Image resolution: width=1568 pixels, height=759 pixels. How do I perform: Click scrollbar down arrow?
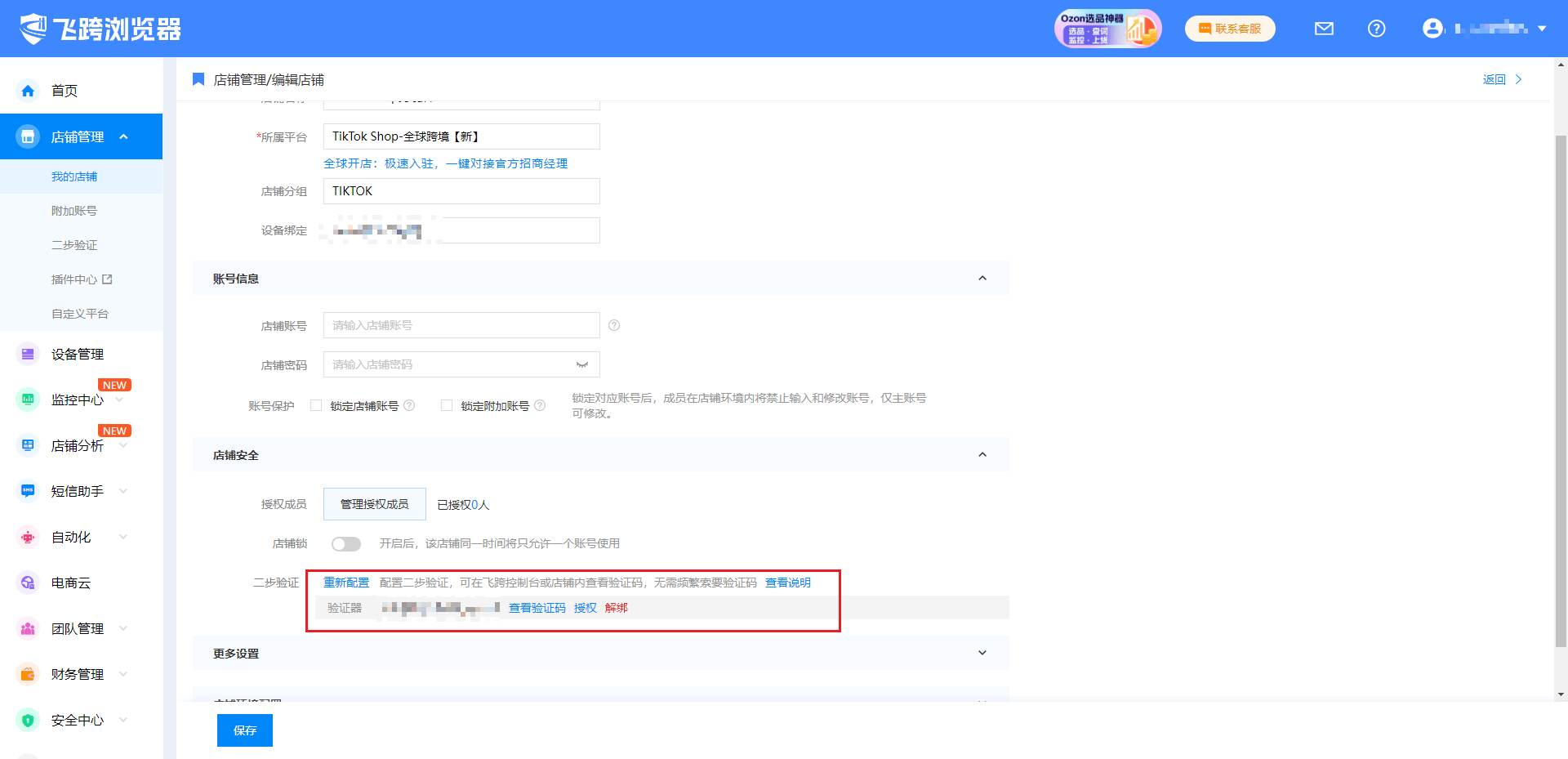coord(1561,694)
